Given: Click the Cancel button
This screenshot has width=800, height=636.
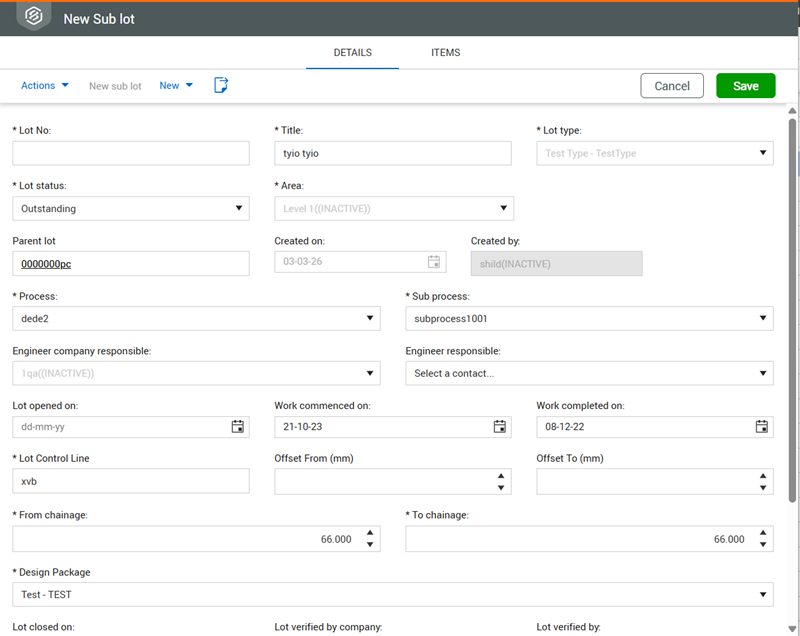Looking at the screenshot, I should click(672, 86).
